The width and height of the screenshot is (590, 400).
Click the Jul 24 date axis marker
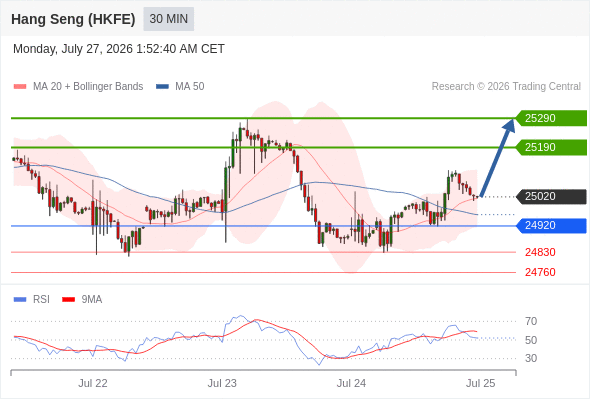pyautogui.click(x=351, y=383)
